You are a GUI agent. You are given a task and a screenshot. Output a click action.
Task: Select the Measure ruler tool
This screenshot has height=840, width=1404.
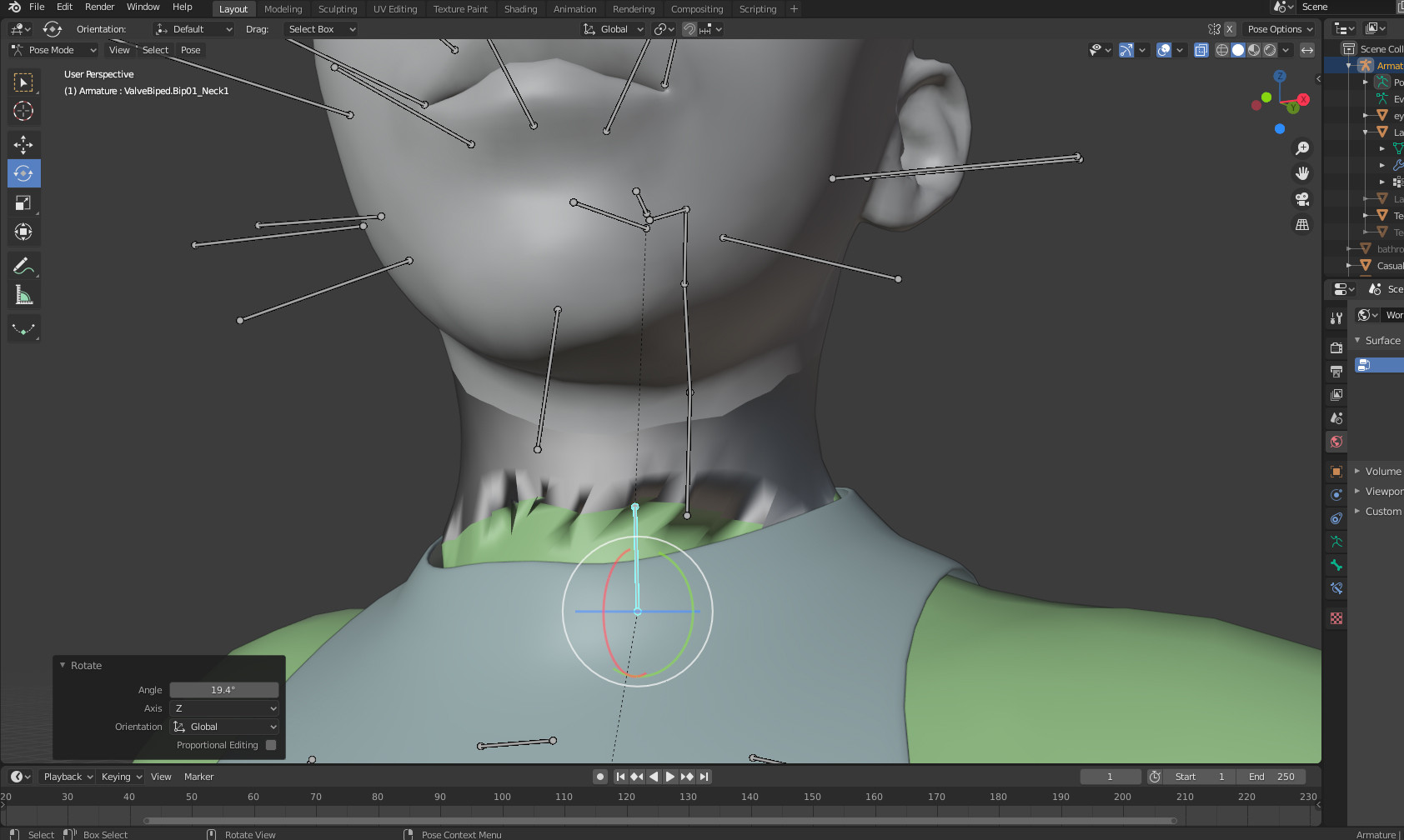(23, 295)
